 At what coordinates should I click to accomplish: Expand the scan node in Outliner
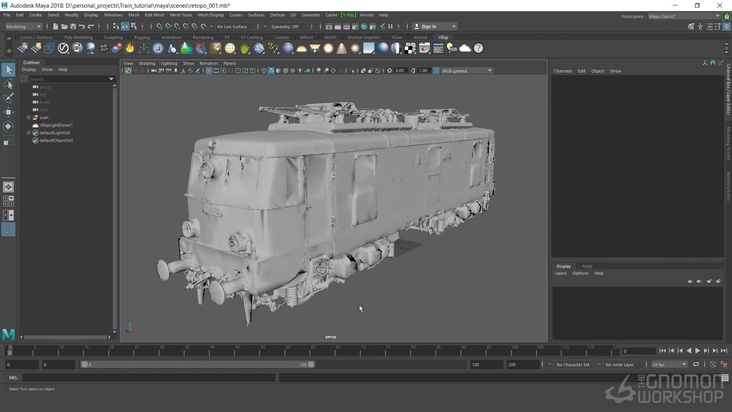[x=29, y=117]
